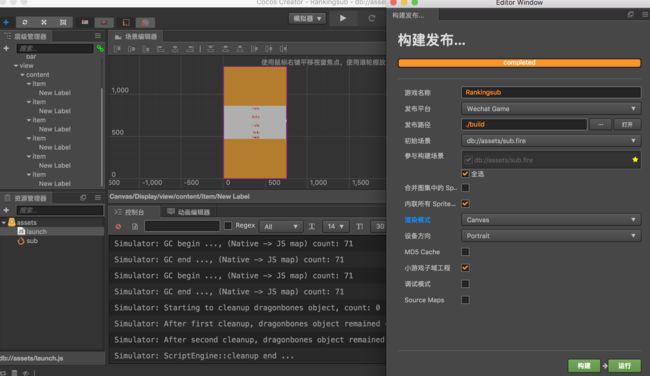Click the green link icon beside hierarchy search
This screenshot has width=650, height=376.
tap(100, 49)
